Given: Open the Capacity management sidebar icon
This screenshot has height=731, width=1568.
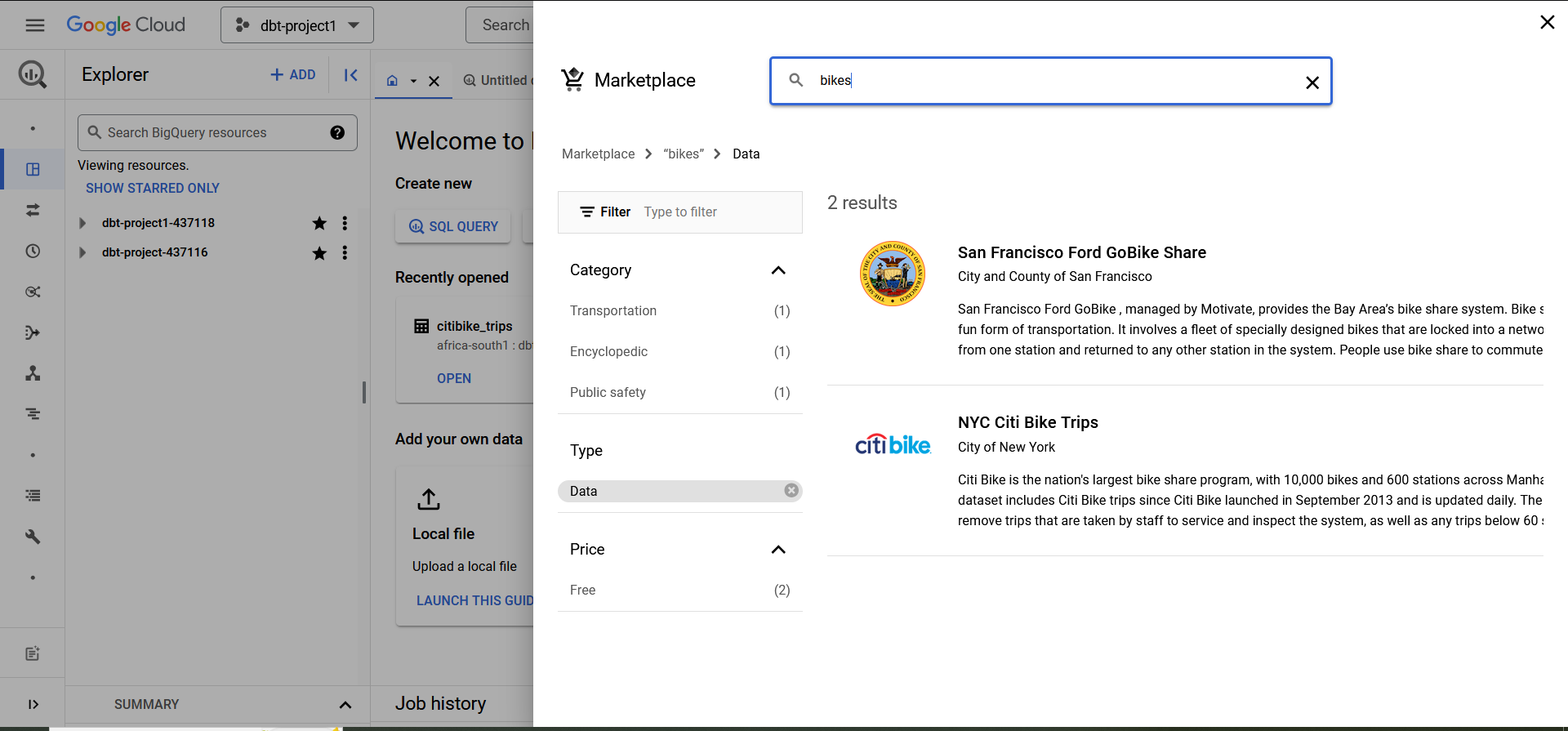Looking at the screenshot, I should click(x=33, y=496).
